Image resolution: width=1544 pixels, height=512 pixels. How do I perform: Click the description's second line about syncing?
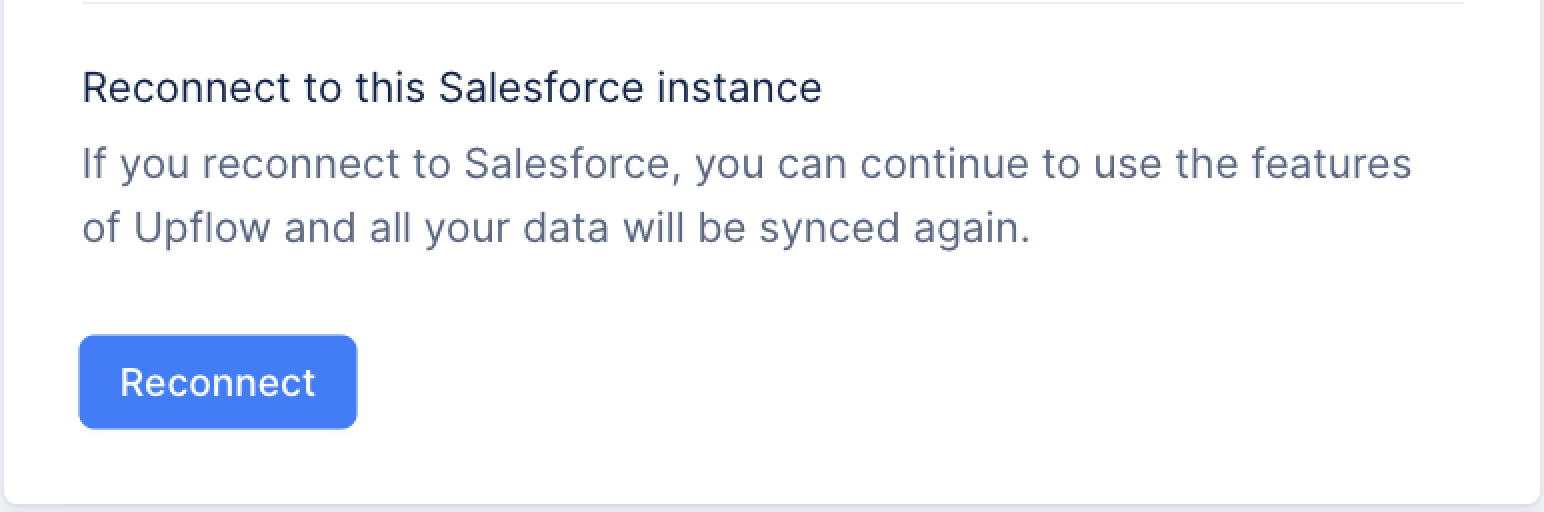point(556,228)
